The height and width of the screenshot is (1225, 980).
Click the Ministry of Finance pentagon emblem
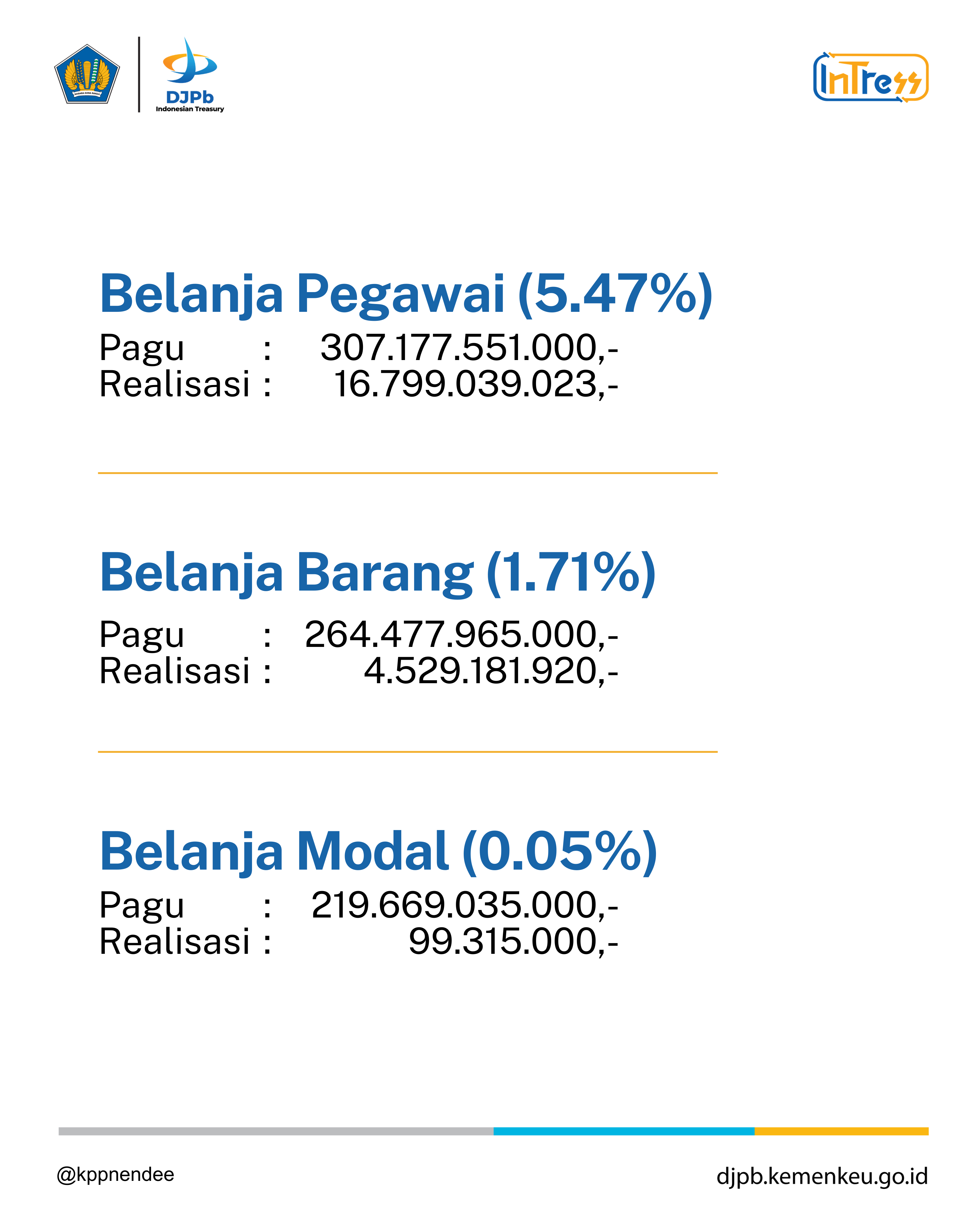point(87,75)
